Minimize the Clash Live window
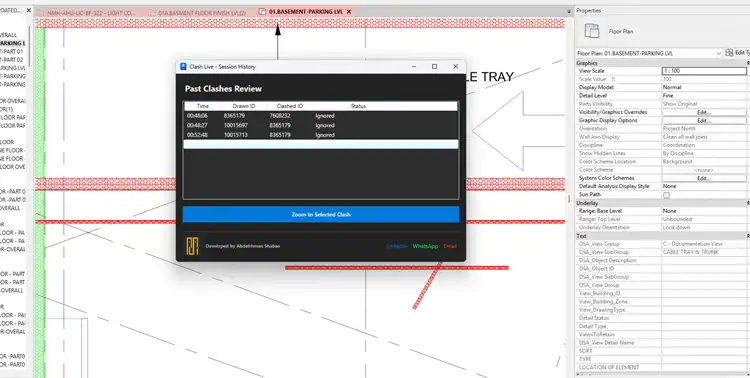750x378 pixels. pyautogui.click(x=414, y=67)
